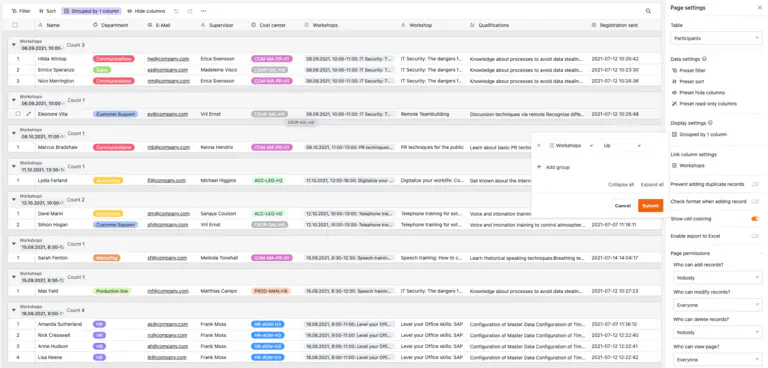Click the Name column header
Image resolution: width=768 pixels, height=368 pixels.
[x=53, y=25]
